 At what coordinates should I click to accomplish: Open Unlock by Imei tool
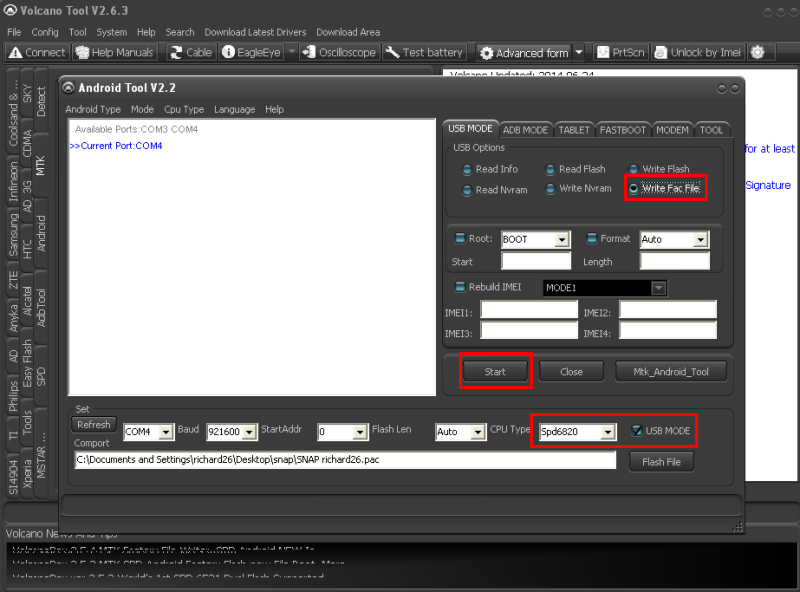click(697, 52)
